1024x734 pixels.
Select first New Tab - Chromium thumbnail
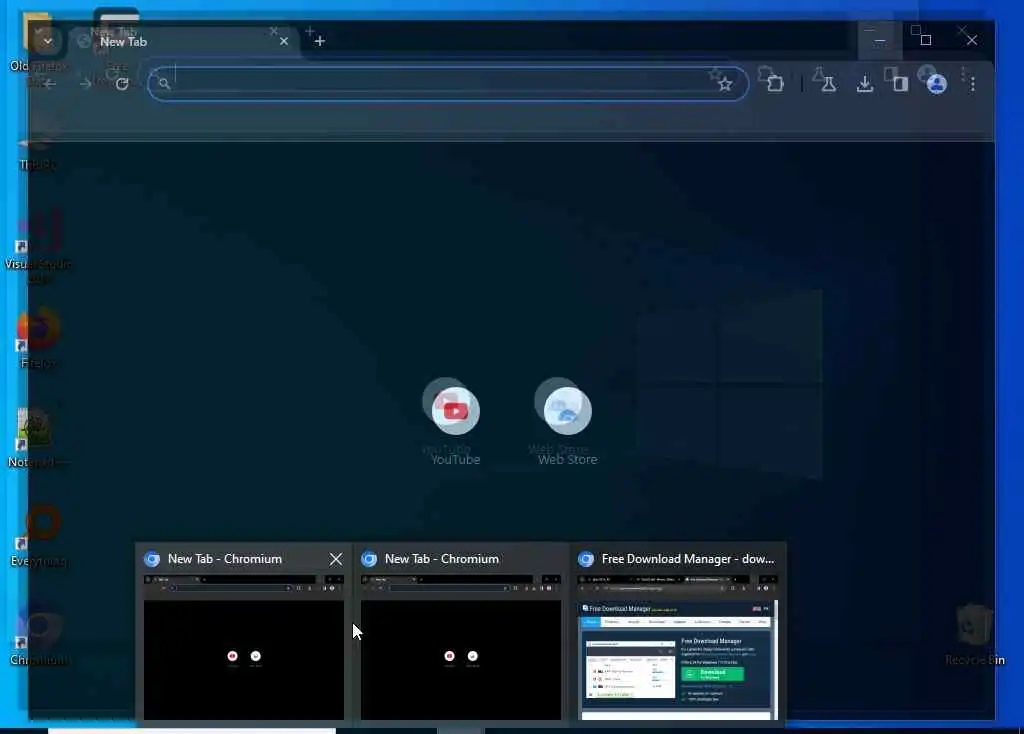[244, 647]
